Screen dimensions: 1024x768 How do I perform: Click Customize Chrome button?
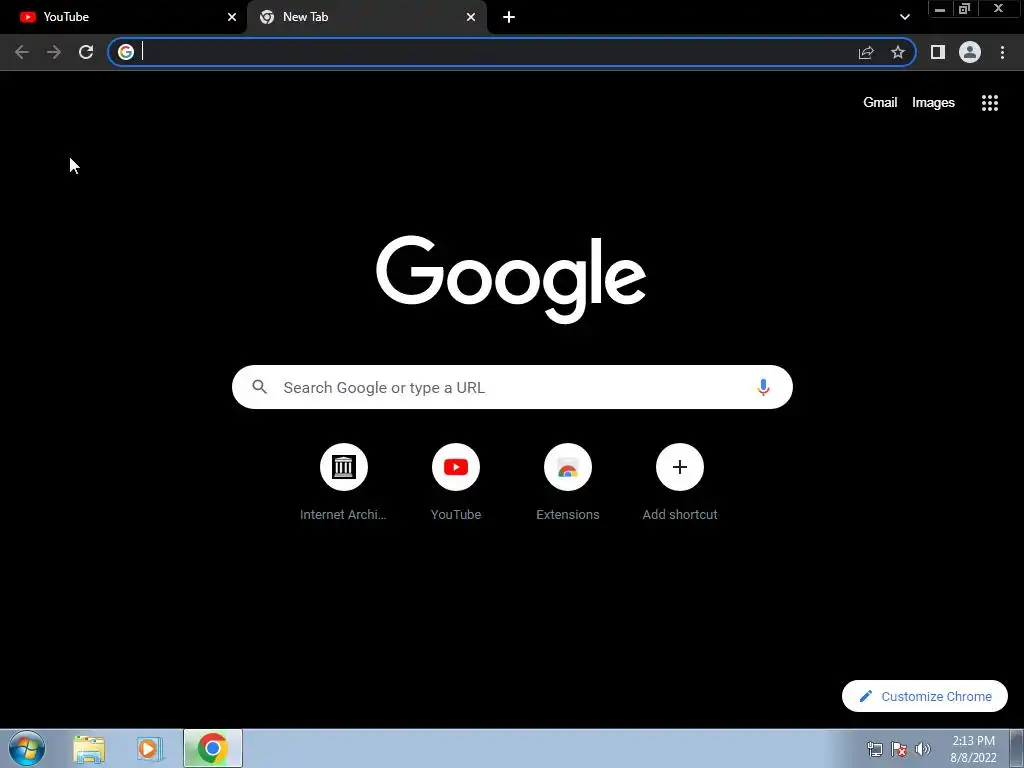[925, 696]
